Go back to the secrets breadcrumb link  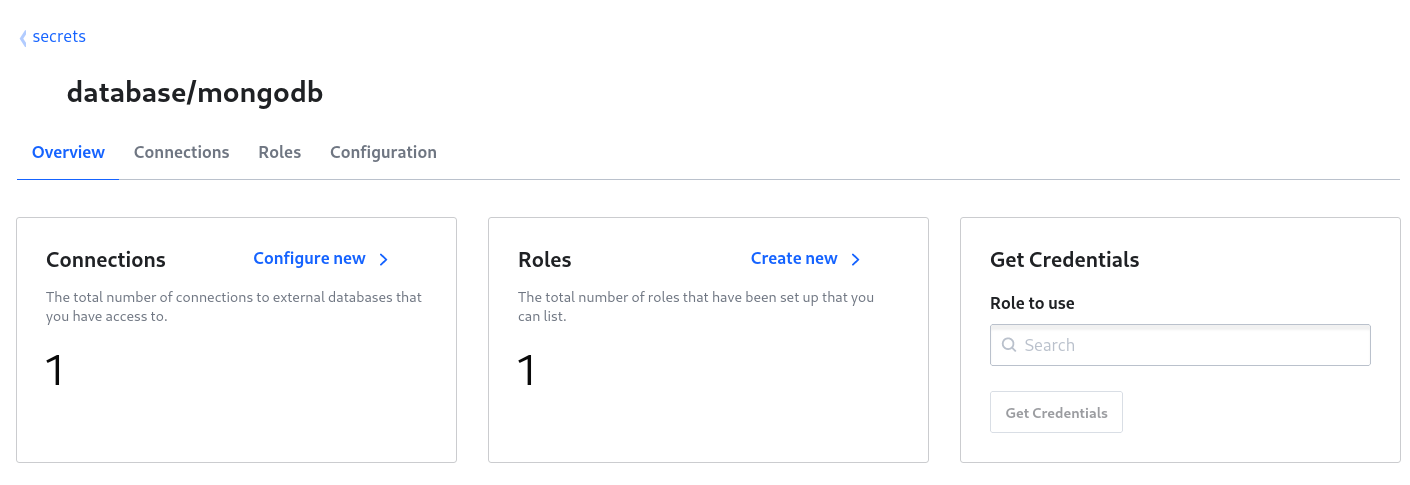(x=59, y=37)
